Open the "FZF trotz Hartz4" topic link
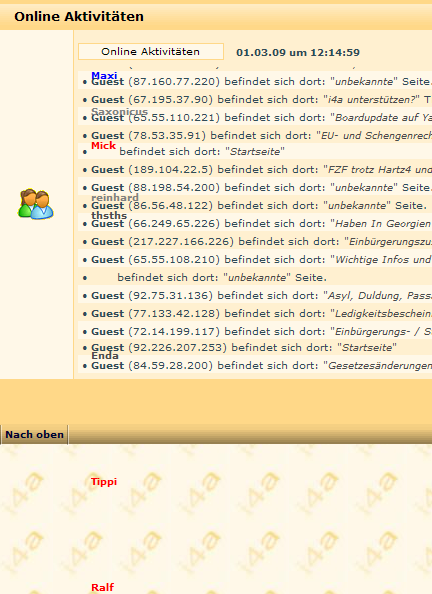 tap(377, 169)
